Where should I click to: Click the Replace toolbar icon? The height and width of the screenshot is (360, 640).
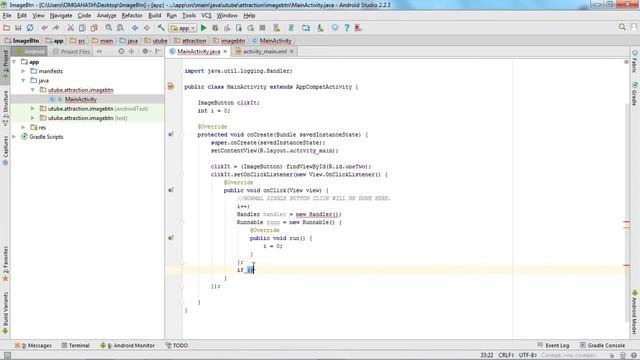pos(120,28)
